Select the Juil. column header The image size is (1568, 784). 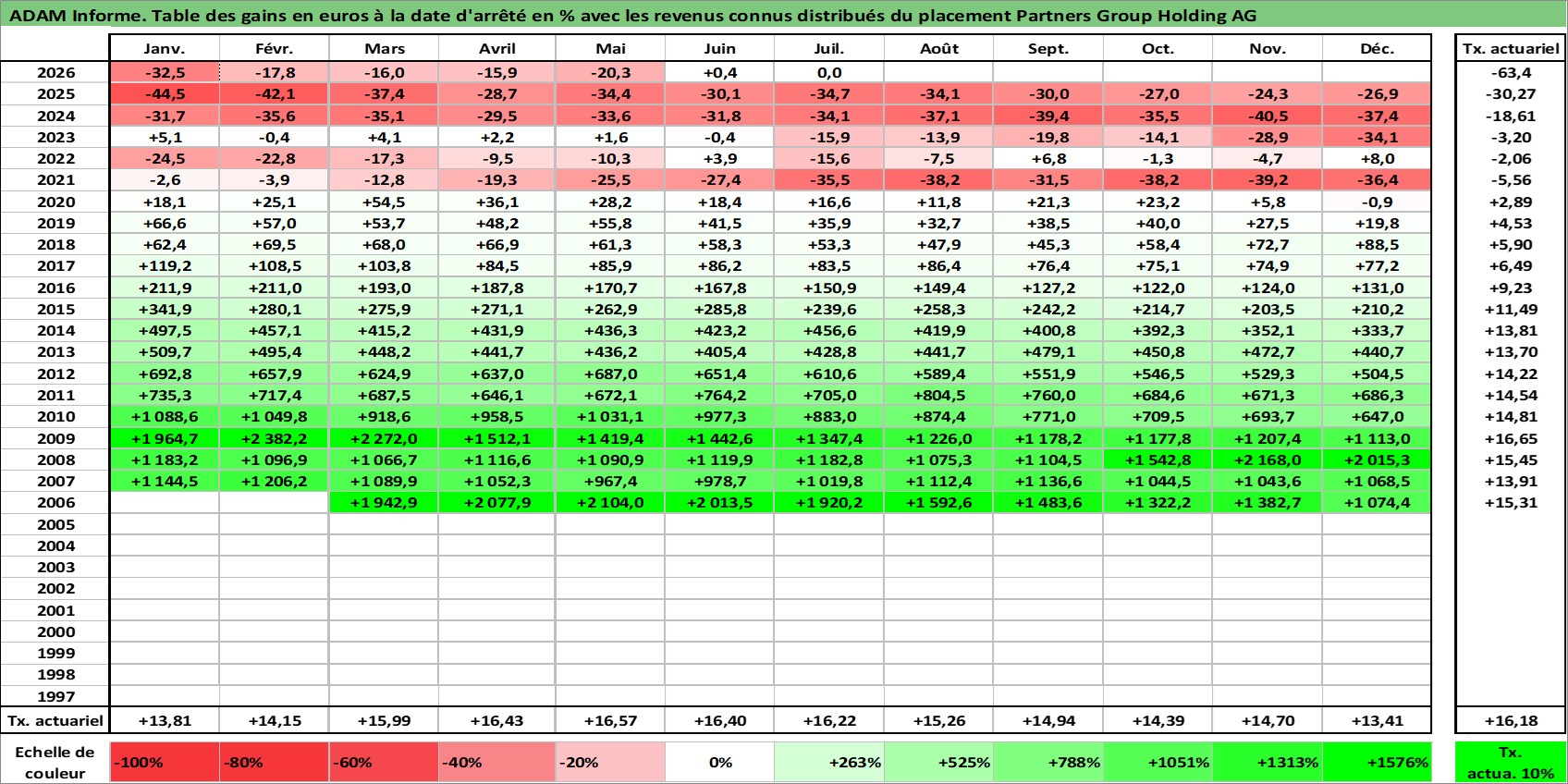[x=829, y=49]
